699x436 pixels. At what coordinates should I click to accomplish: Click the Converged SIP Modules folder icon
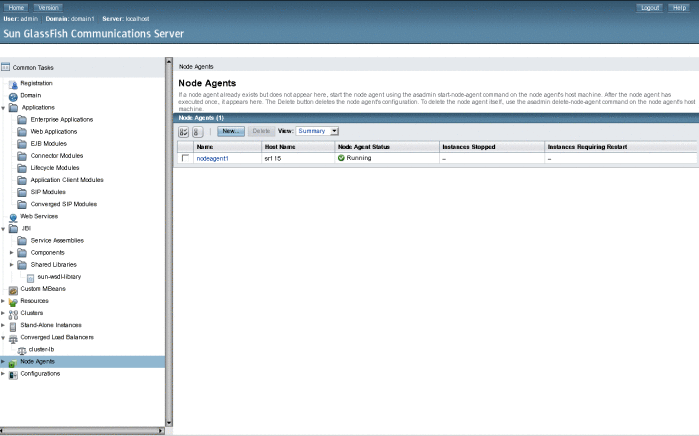coord(22,204)
